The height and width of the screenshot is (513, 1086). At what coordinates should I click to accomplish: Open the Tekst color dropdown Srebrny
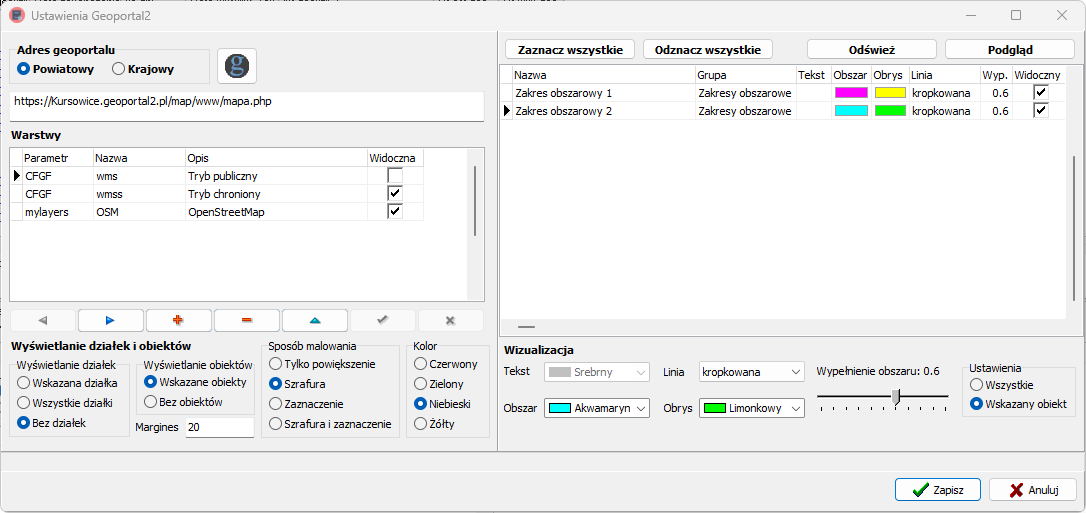point(597,372)
